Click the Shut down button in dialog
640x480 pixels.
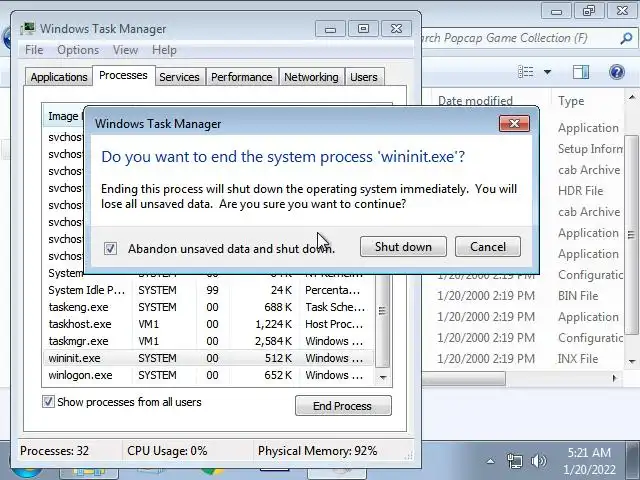[x=403, y=247]
